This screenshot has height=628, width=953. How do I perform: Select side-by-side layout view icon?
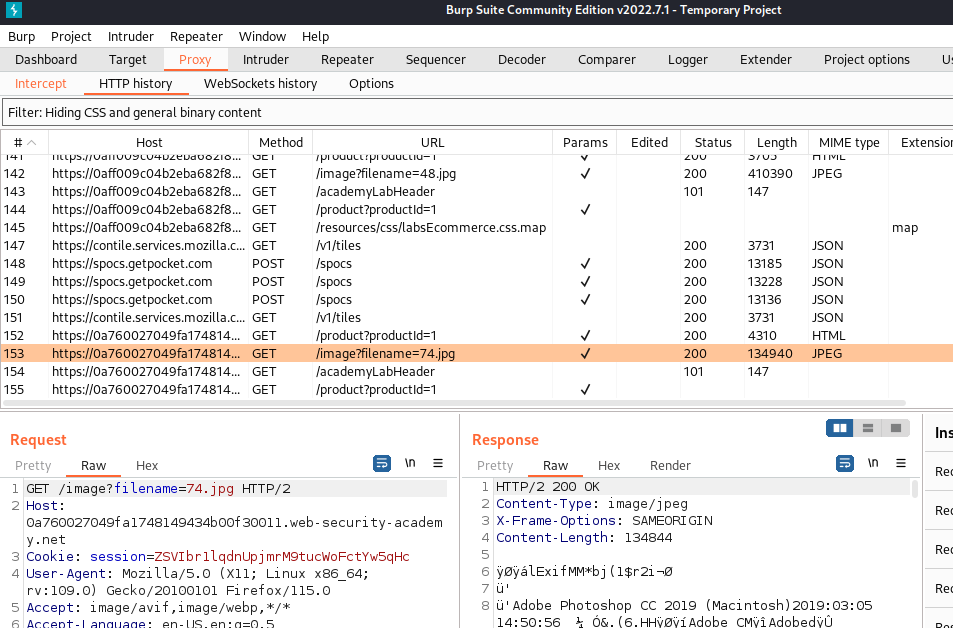[840, 428]
